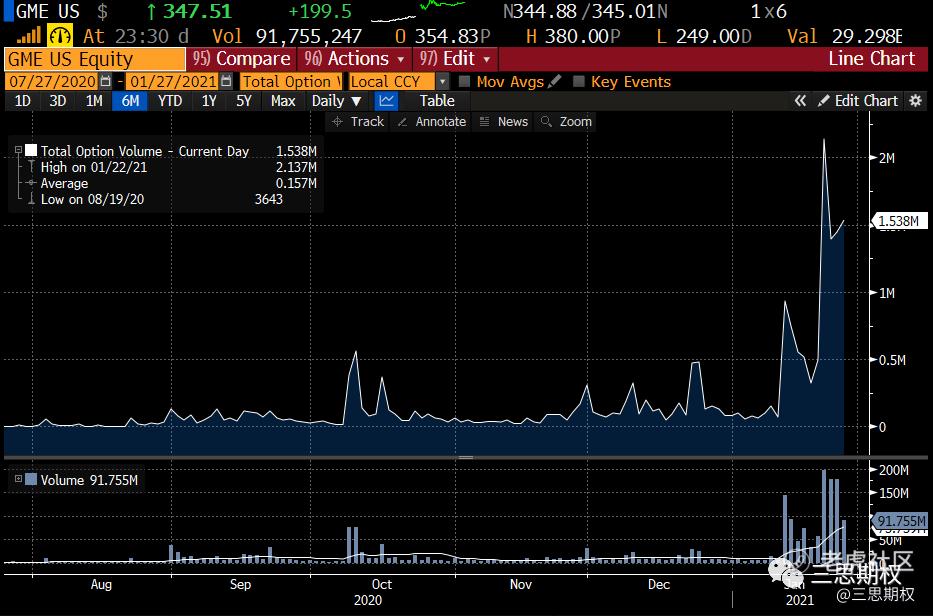Image resolution: width=933 pixels, height=616 pixels.
Task: Click the O 354.83P open value
Action: (x=443, y=36)
